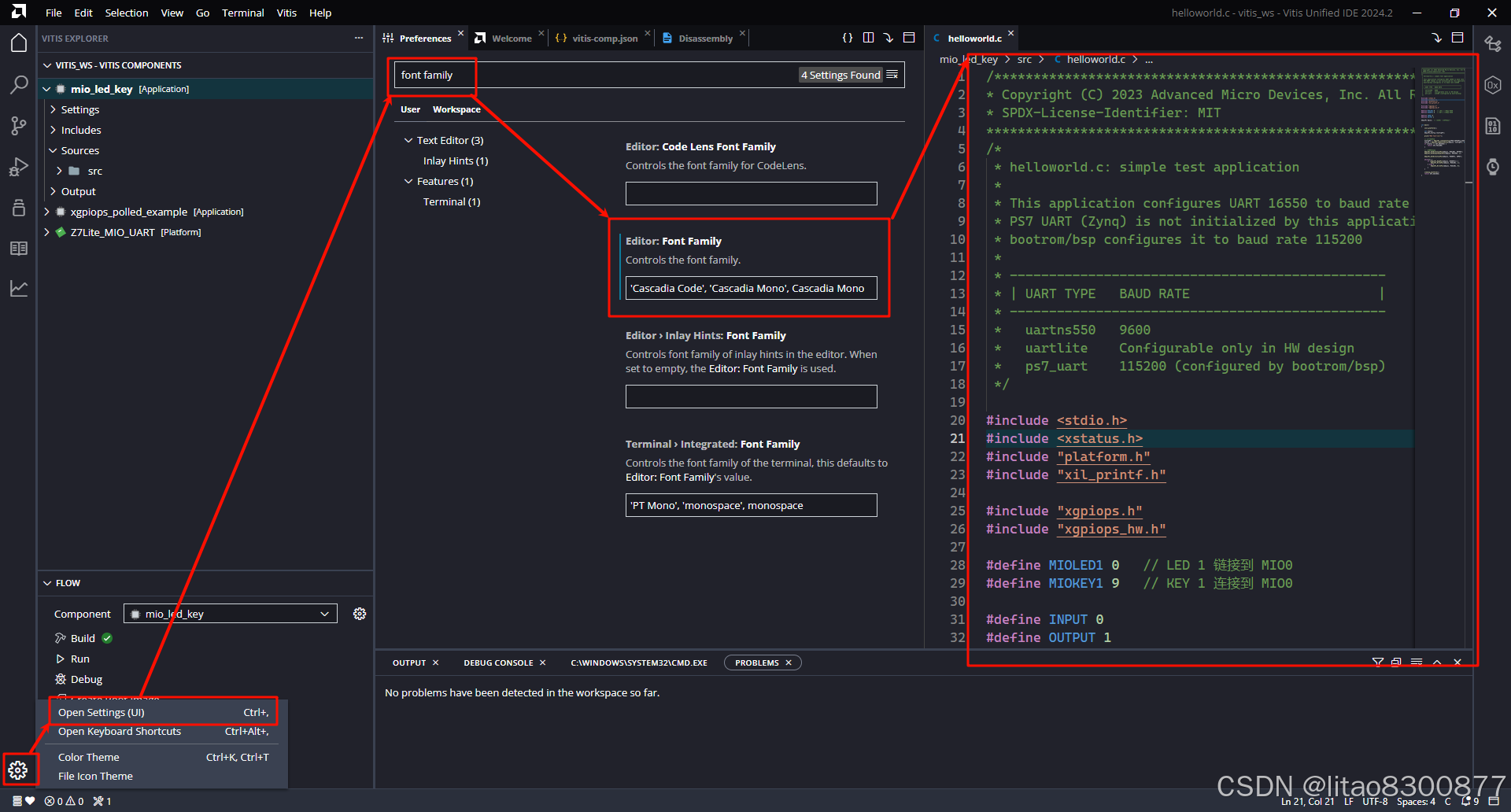Open the examples book icon in activity bar
1511x812 pixels.
tap(19, 248)
